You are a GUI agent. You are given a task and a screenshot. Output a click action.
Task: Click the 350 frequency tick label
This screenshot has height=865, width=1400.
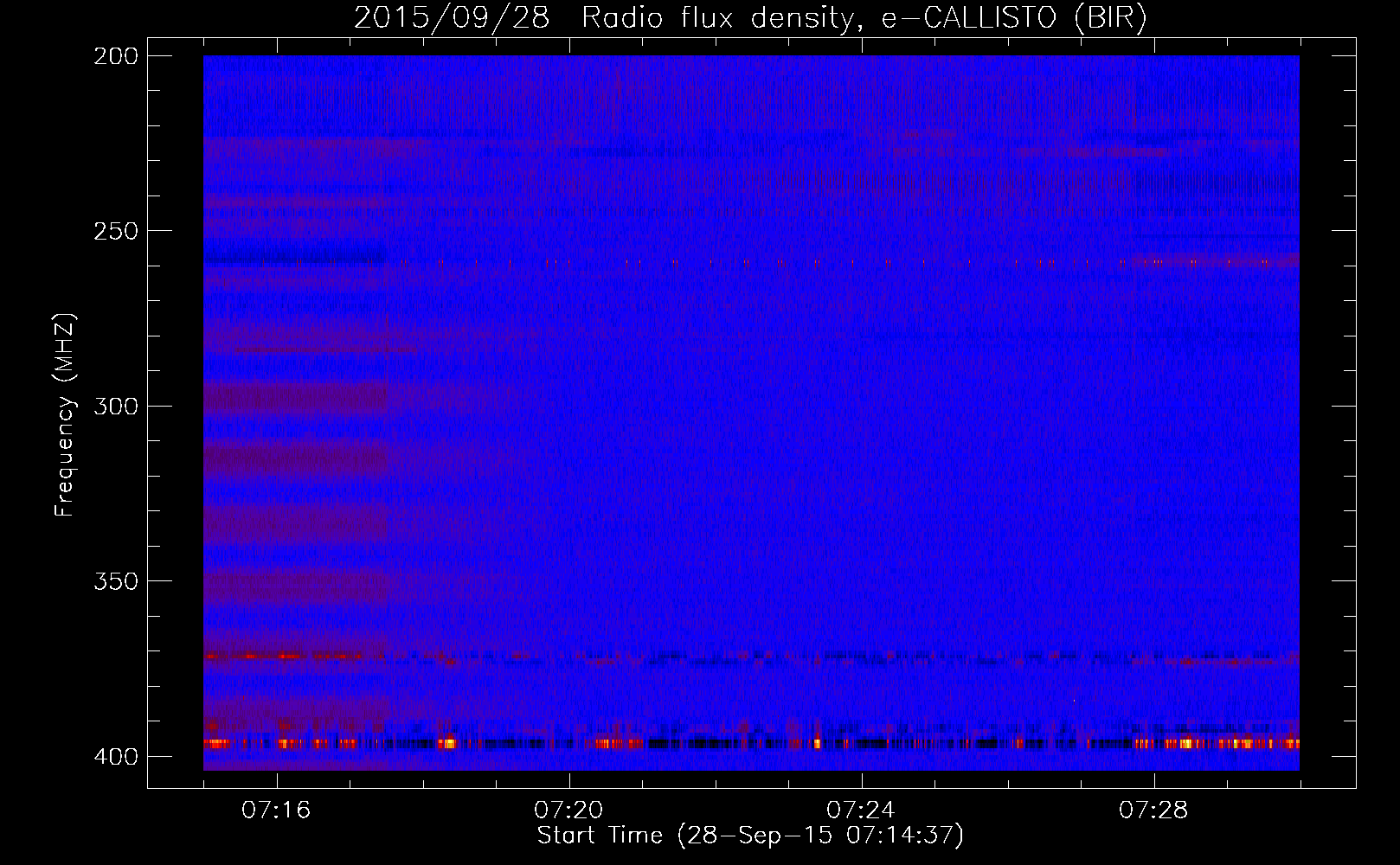pos(116,581)
